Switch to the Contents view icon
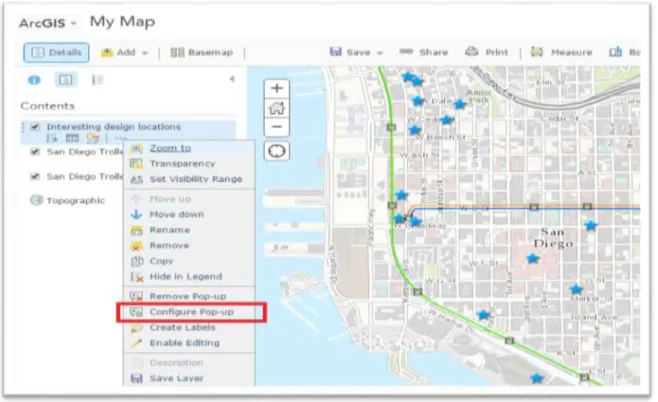Screen dimensions: 658x402 (x=66, y=80)
